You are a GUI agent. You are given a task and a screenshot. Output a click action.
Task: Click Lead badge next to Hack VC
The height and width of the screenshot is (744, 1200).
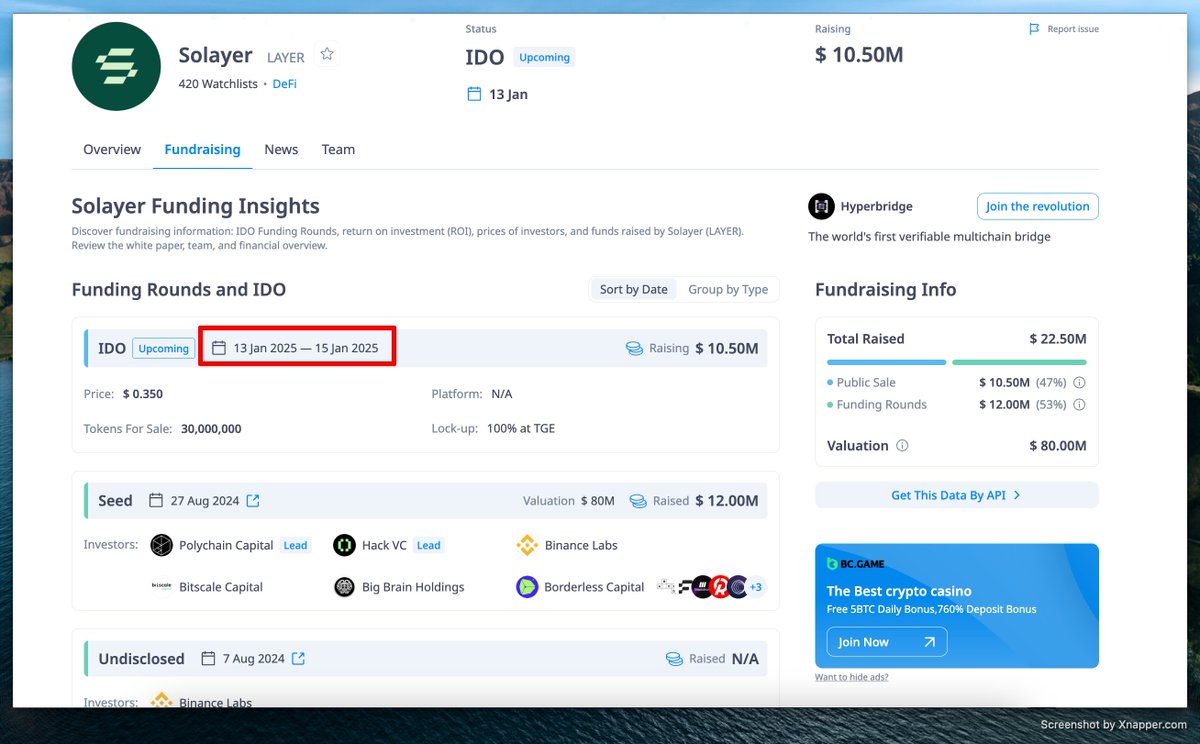(428, 545)
